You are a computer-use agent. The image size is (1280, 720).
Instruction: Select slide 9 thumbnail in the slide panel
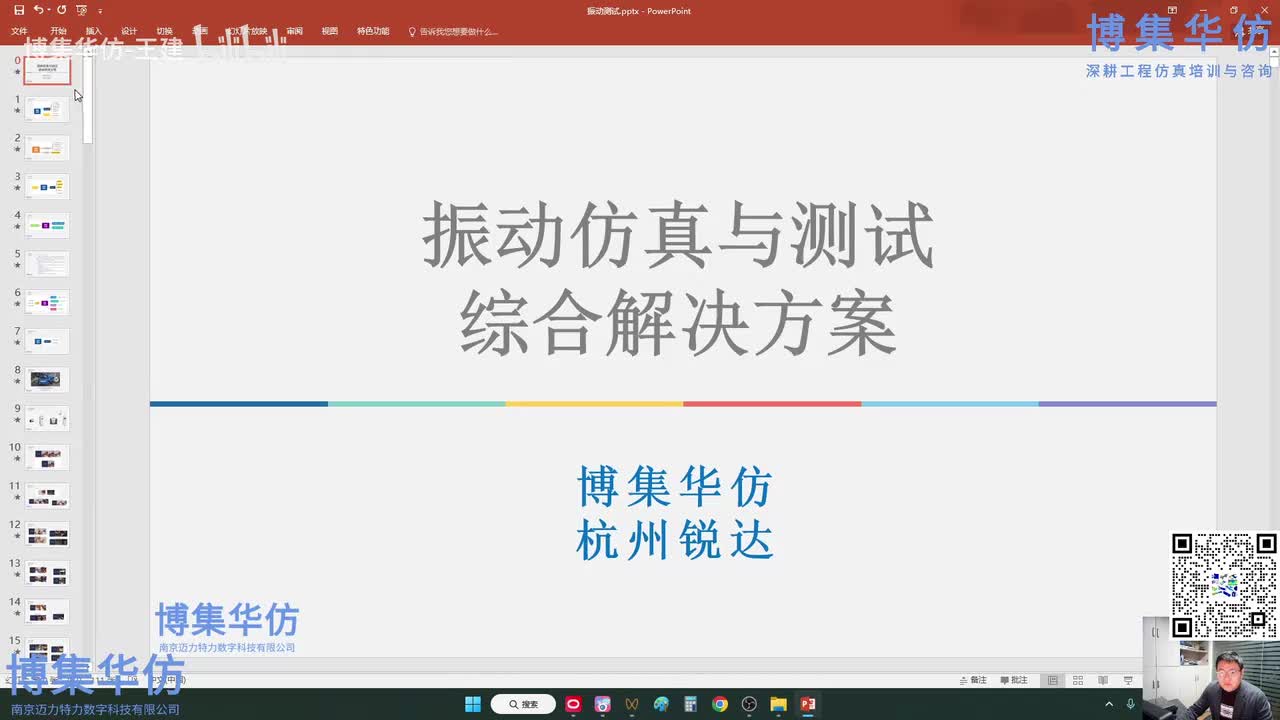coord(47,418)
